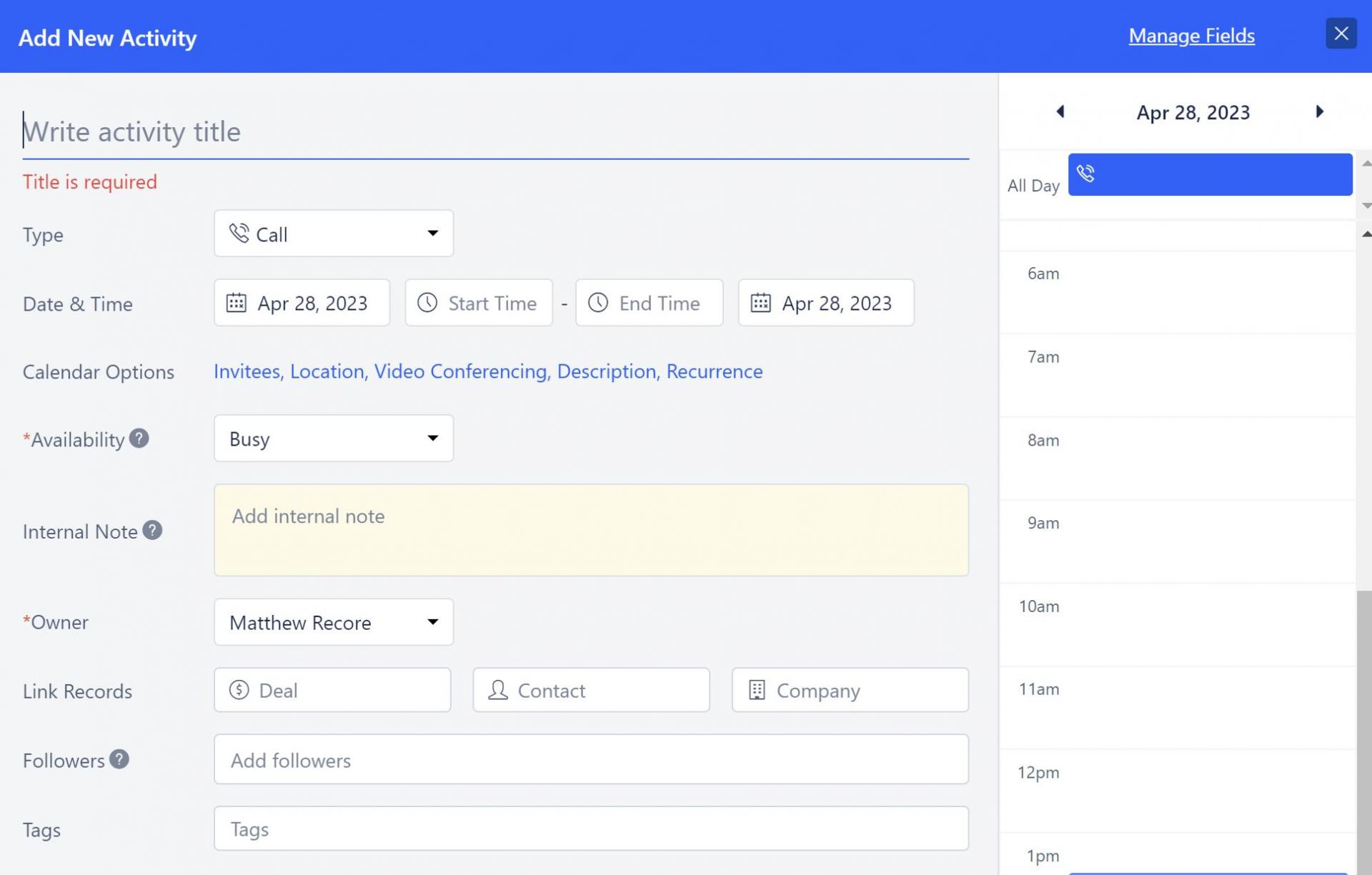Click the activity title text field
This screenshot has width=1372, height=875.
[x=494, y=131]
